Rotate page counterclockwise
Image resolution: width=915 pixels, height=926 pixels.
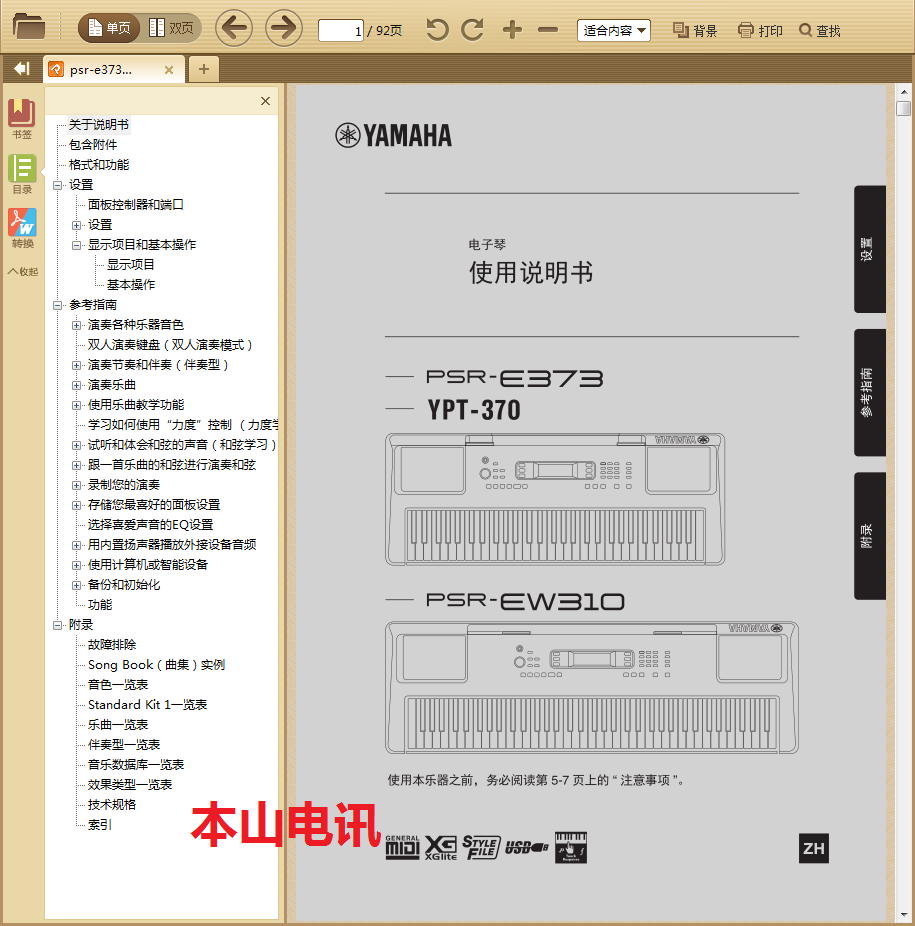[437, 30]
